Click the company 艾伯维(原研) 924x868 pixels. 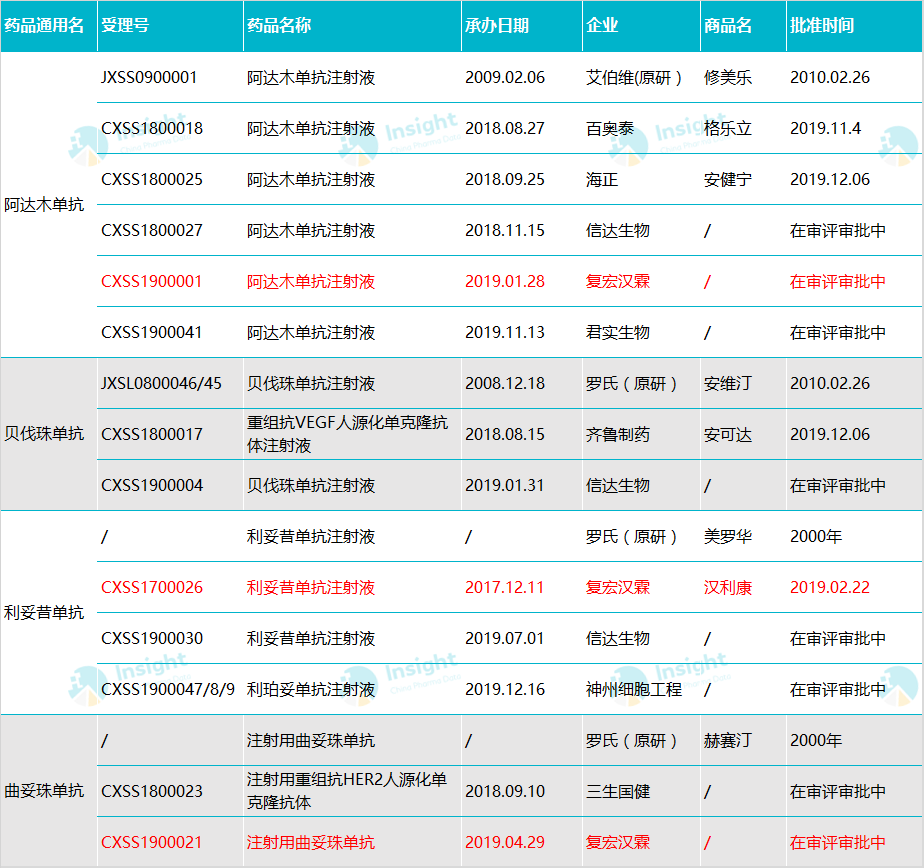pos(634,77)
